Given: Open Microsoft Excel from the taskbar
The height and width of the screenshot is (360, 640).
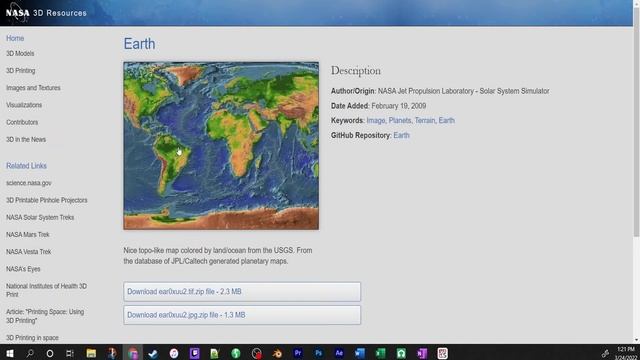Looking at the screenshot, I should pos(380,353).
